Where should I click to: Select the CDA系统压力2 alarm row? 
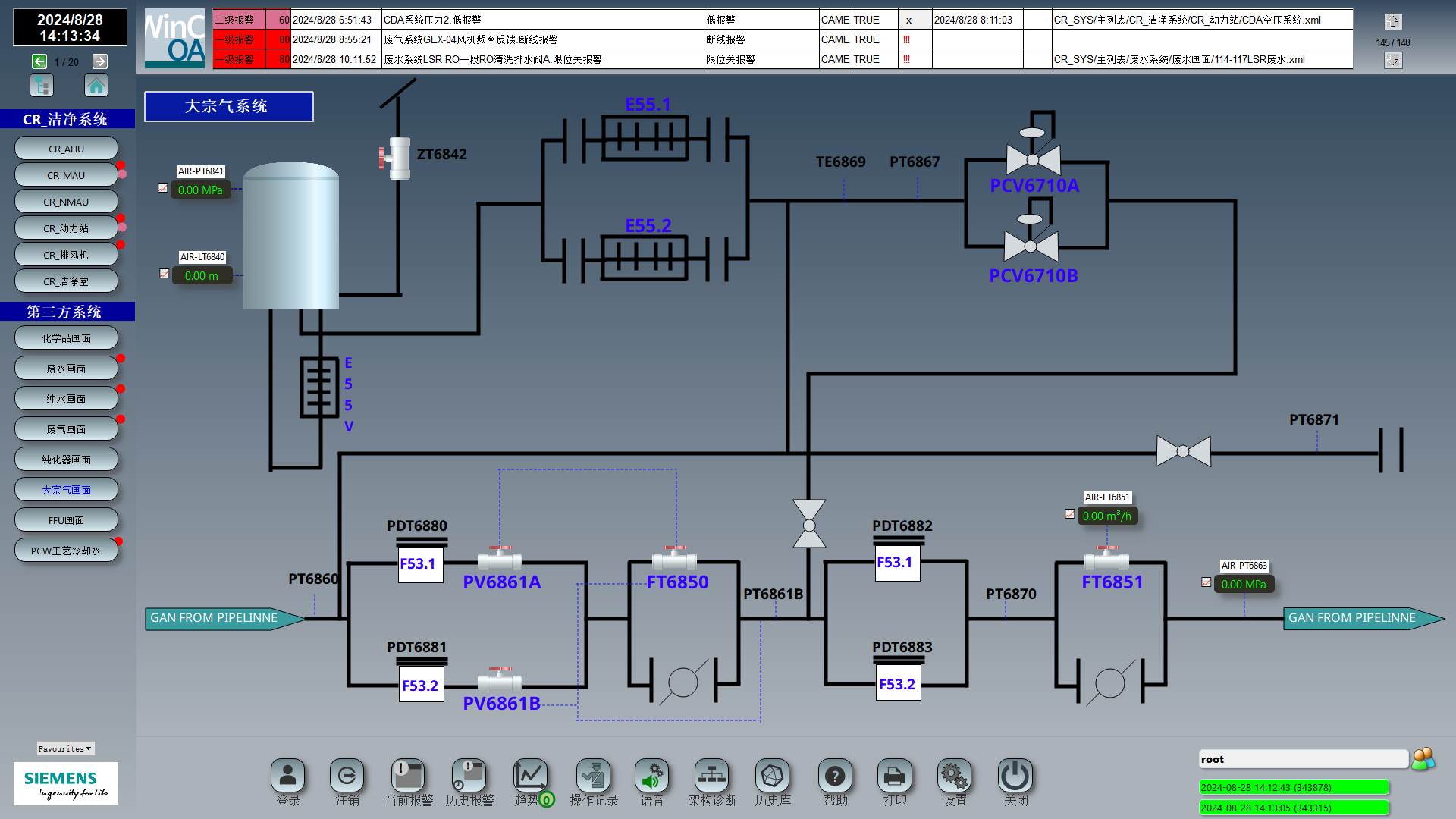pos(783,20)
